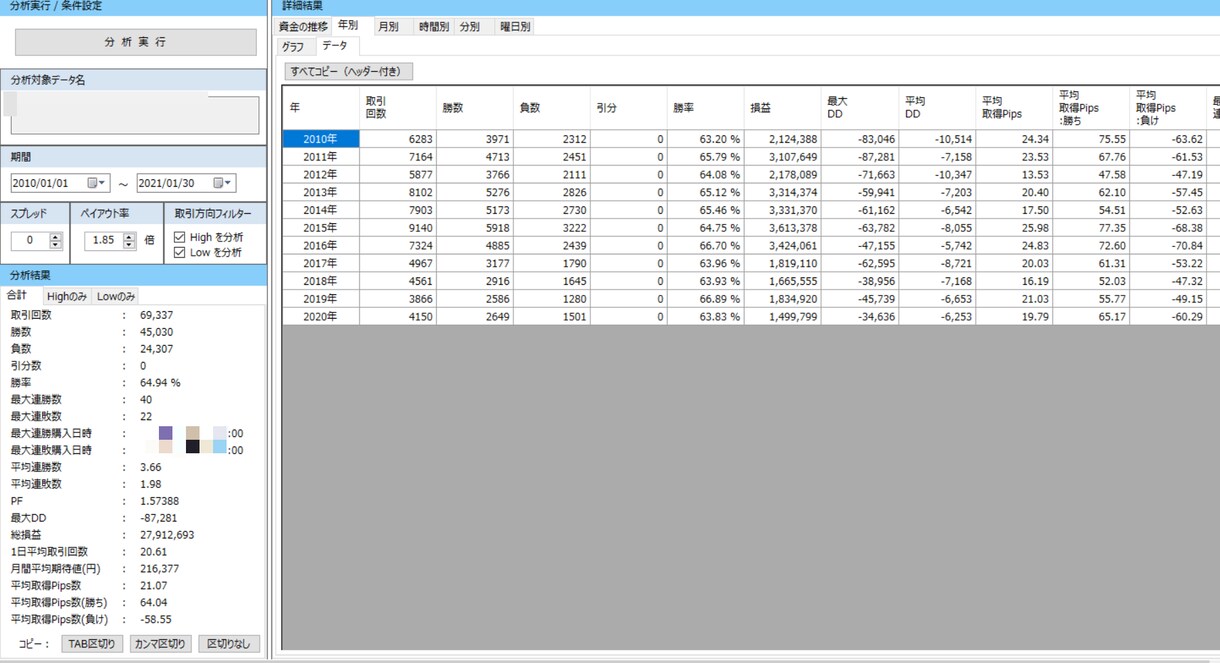Screen dimensions: 1220x663
Task: Open the 時間別 tab
Action: pos(433,27)
